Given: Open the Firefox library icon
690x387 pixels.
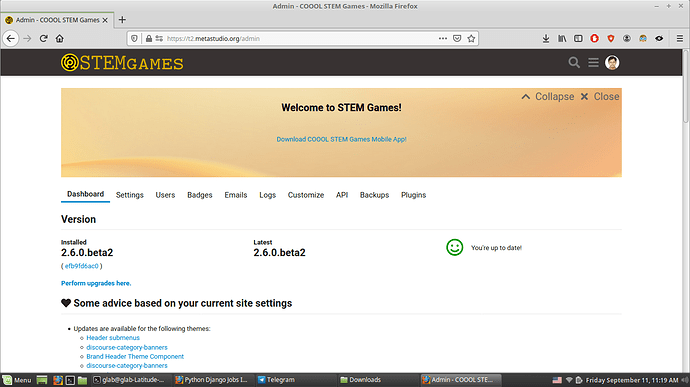Looking at the screenshot, I should [x=562, y=39].
